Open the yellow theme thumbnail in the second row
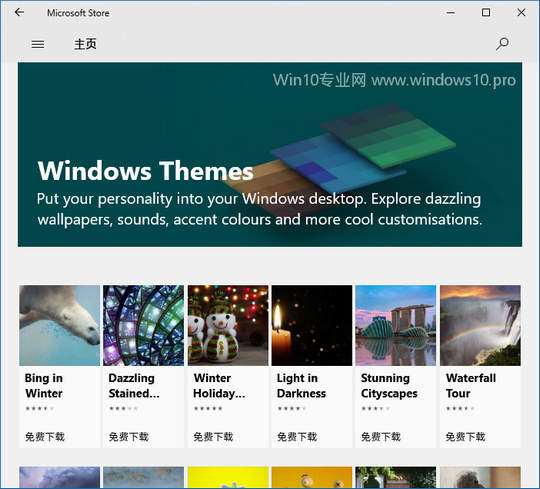The width and height of the screenshot is (540, 489). click(x=228, y=477)
